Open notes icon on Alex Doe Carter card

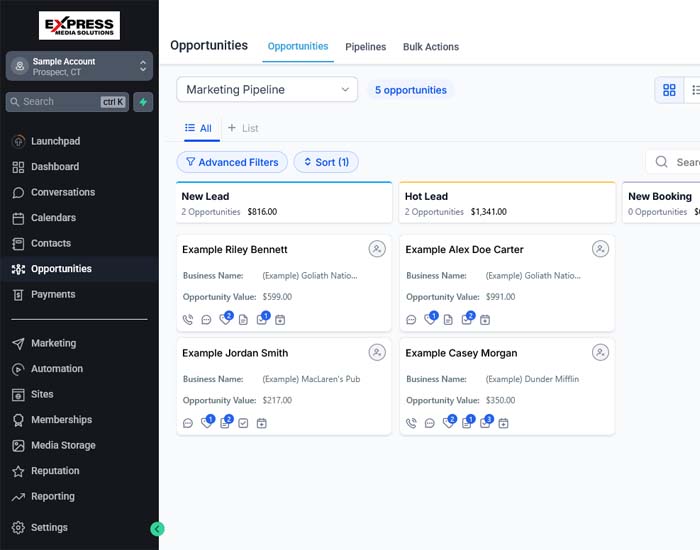click(448, 320)
